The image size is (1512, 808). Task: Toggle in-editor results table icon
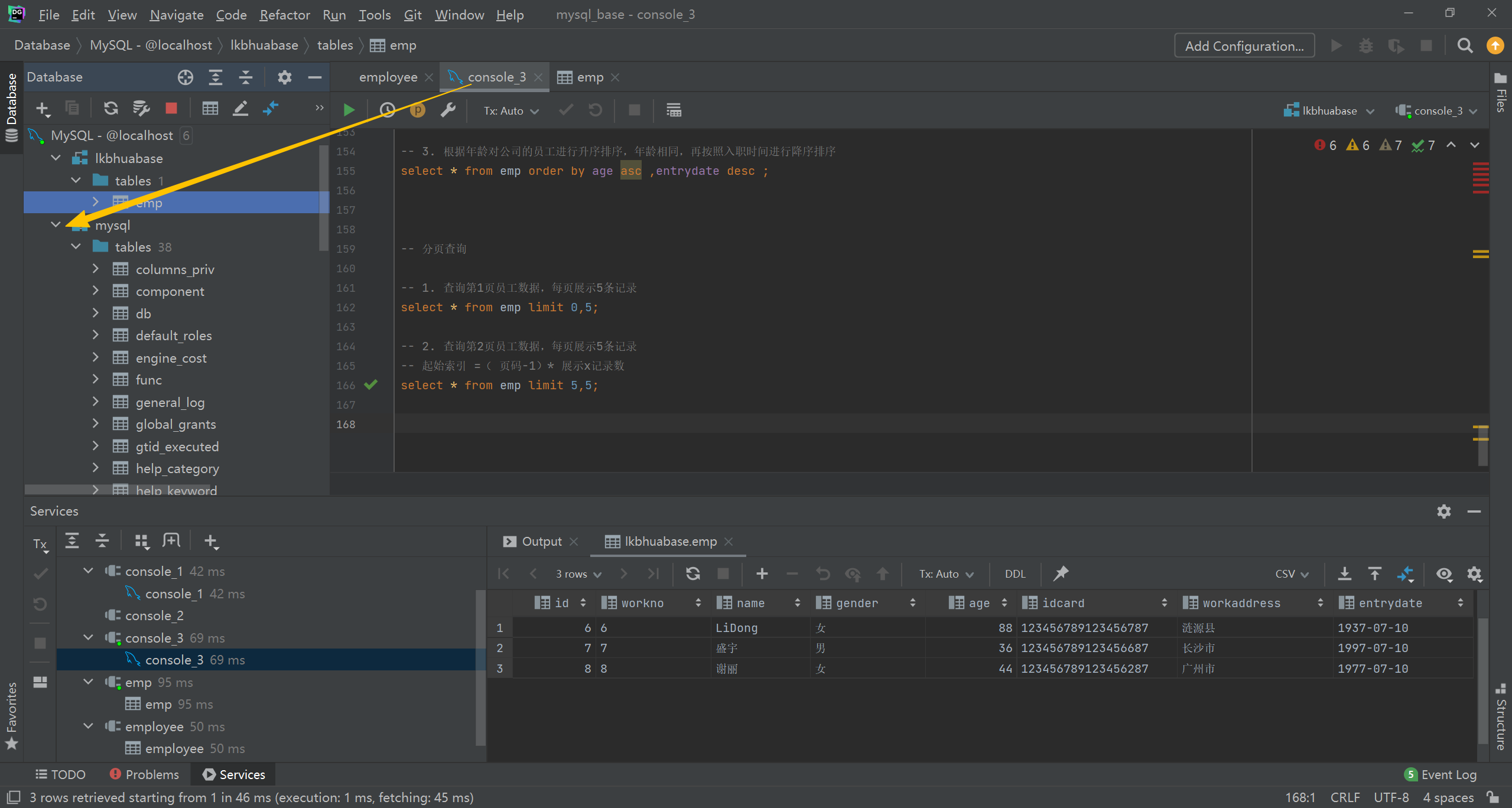674,110
